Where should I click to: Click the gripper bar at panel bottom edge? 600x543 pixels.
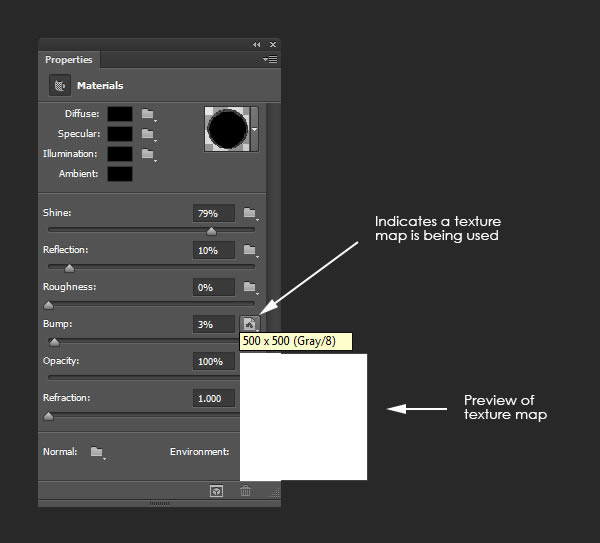pos(160,503)
